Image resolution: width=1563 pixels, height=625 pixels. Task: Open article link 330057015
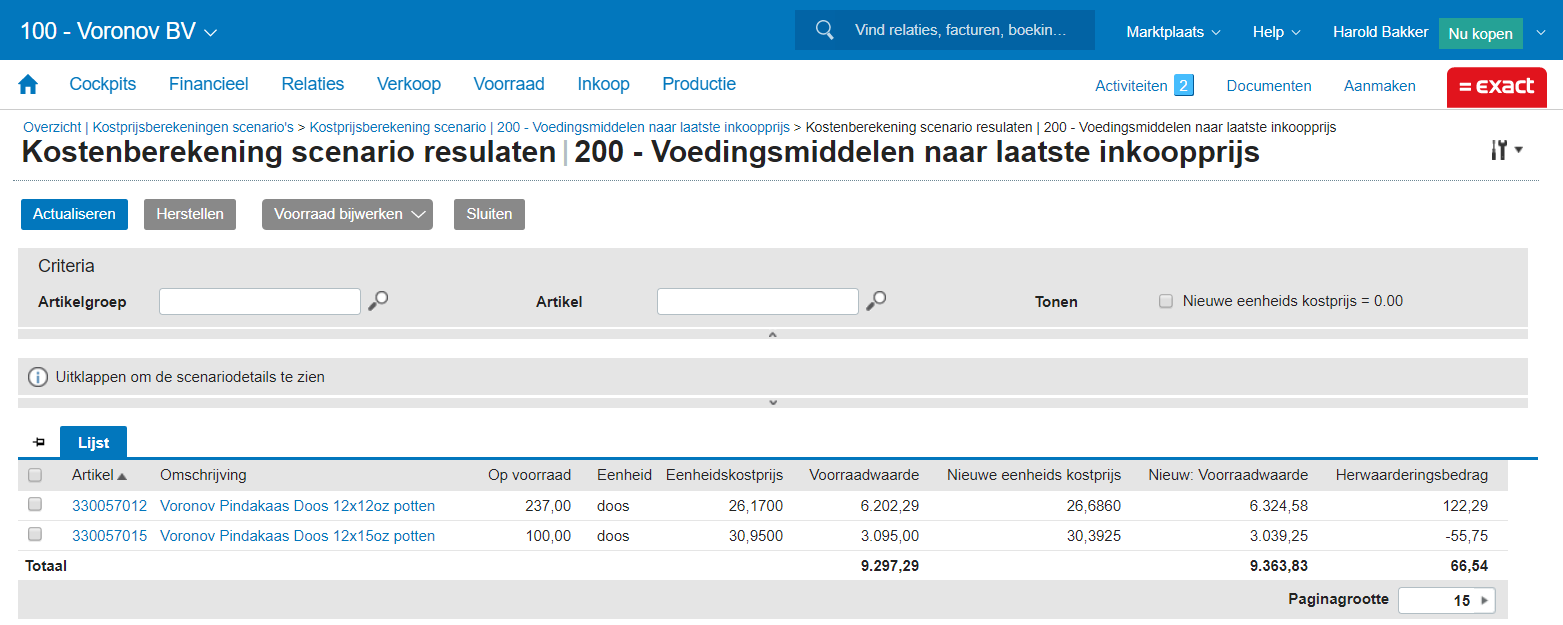(x=110, y=536)
